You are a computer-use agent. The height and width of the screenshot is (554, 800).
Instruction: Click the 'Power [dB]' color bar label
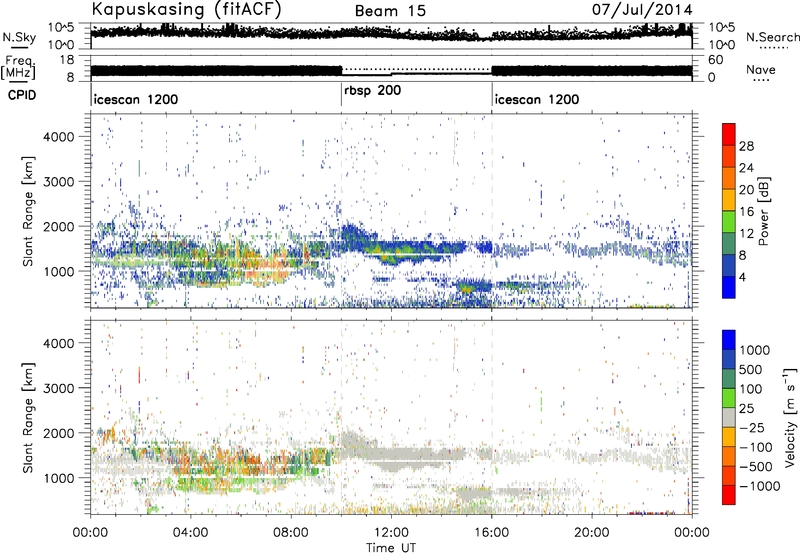763,211
